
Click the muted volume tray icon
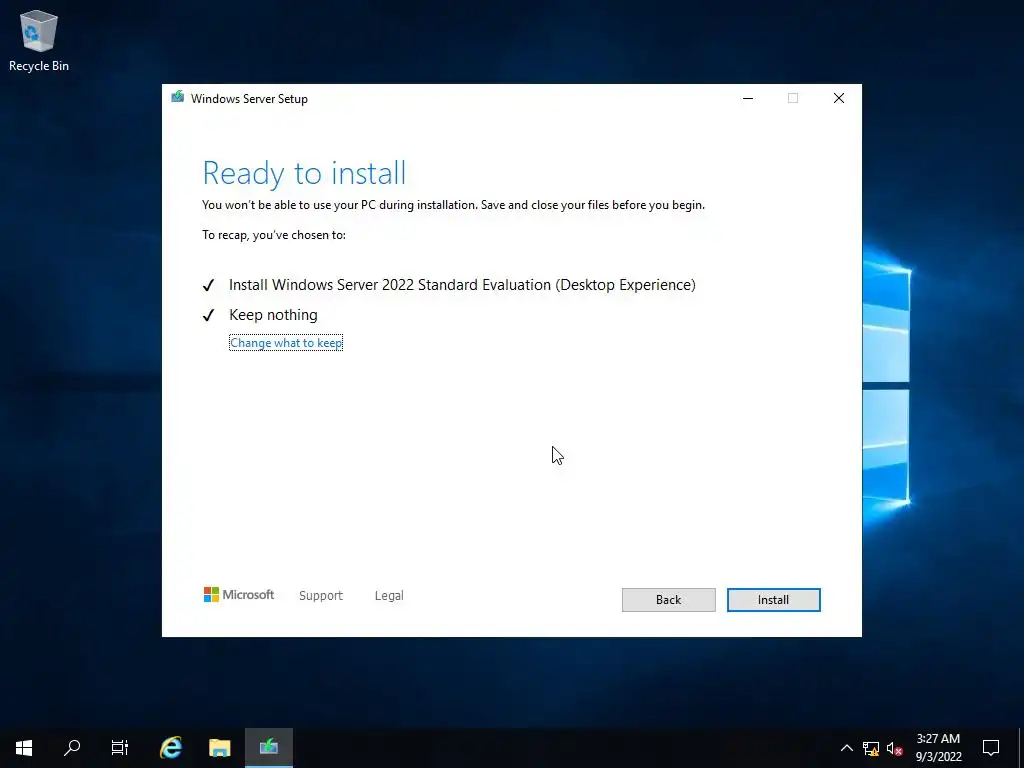coord(894,748)
